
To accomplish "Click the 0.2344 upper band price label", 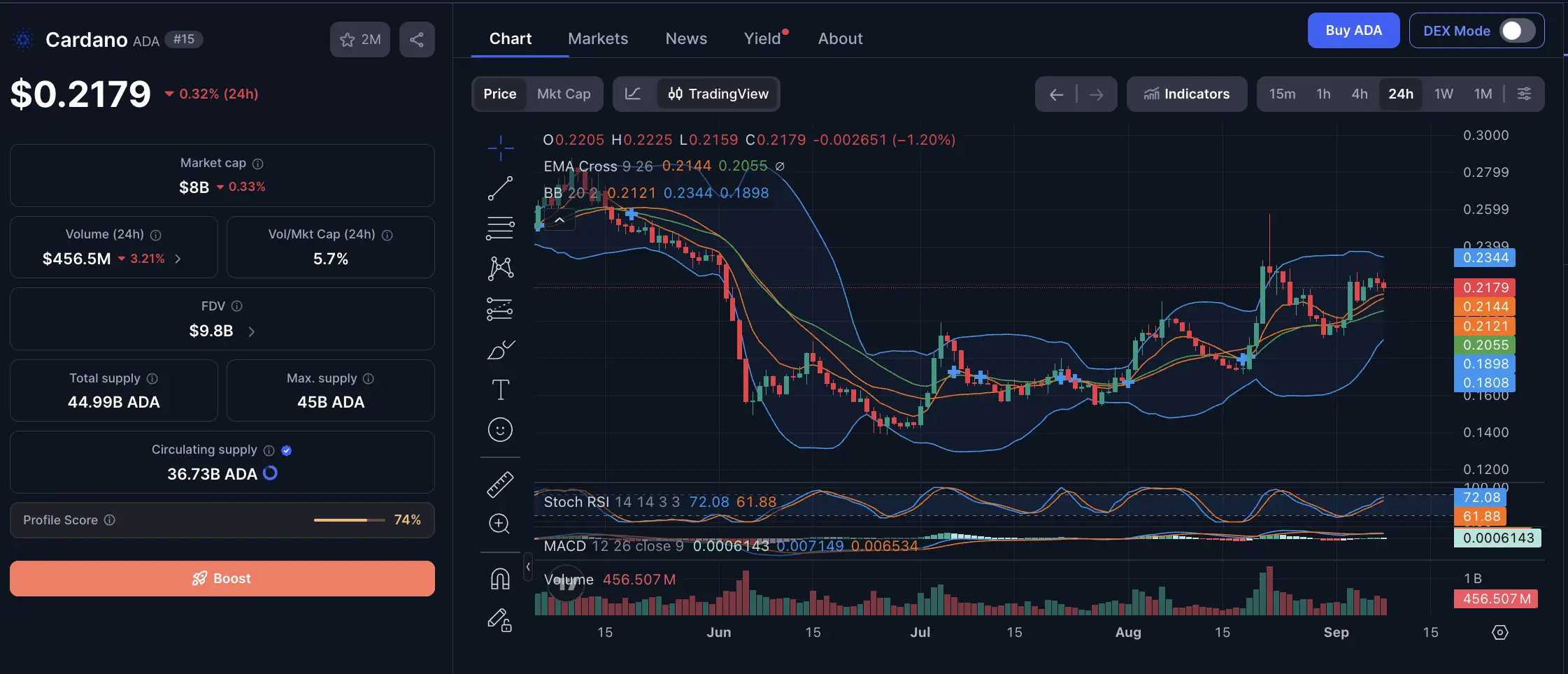I will click(1485, 258).
